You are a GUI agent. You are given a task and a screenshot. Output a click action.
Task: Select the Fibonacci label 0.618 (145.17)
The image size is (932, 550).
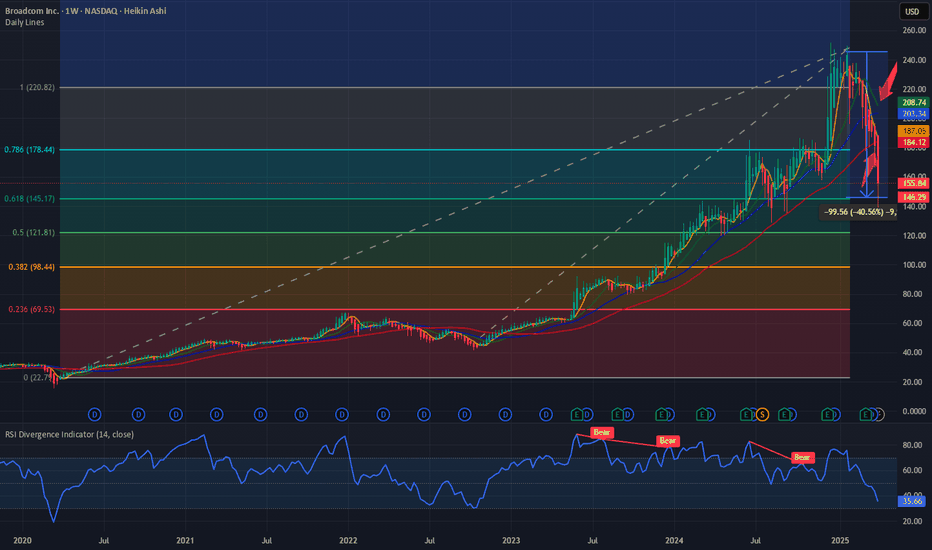click(x=29, y=199)
